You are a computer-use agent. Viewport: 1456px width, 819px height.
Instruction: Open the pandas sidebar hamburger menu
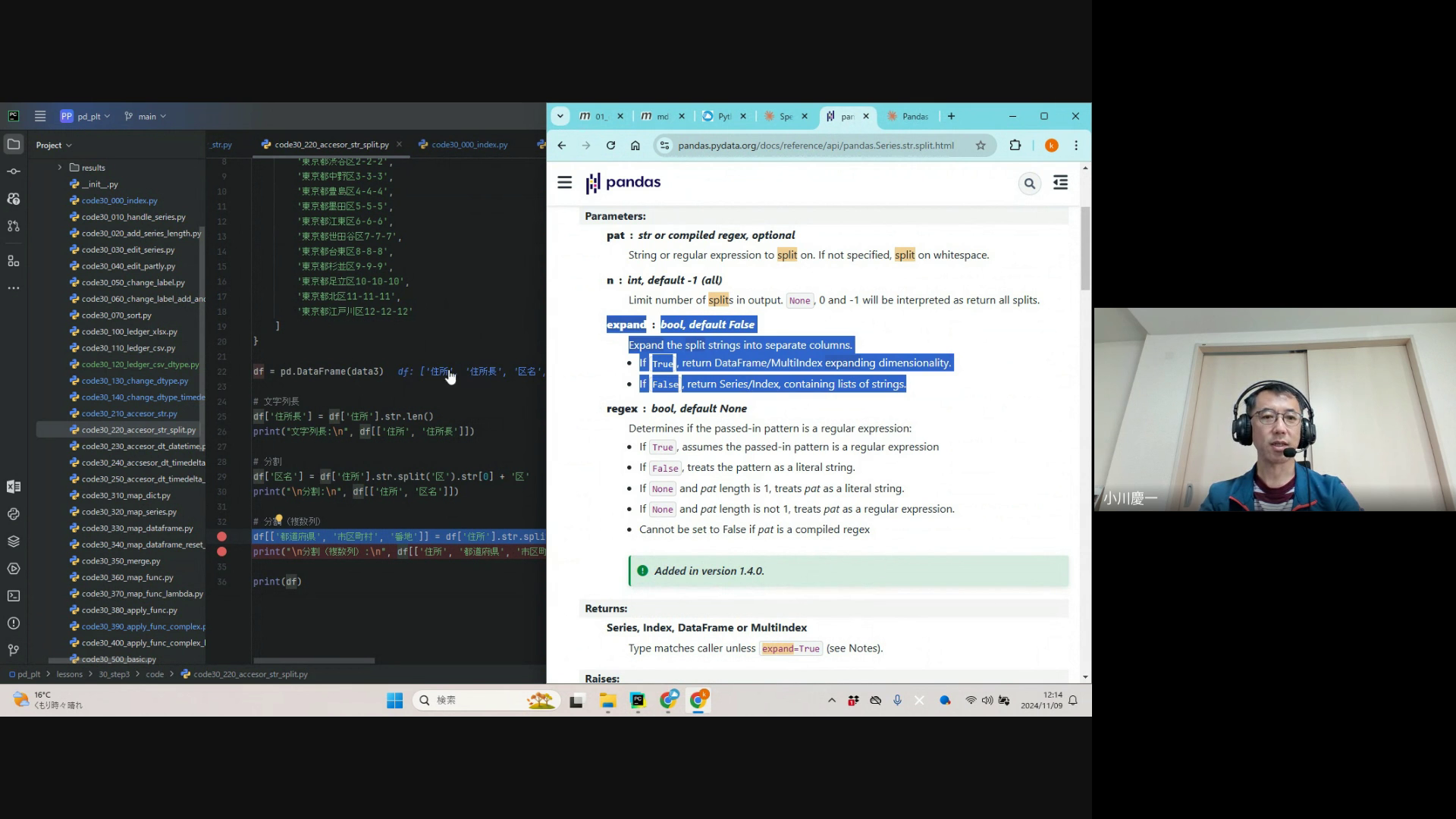(x=565, y=183)
